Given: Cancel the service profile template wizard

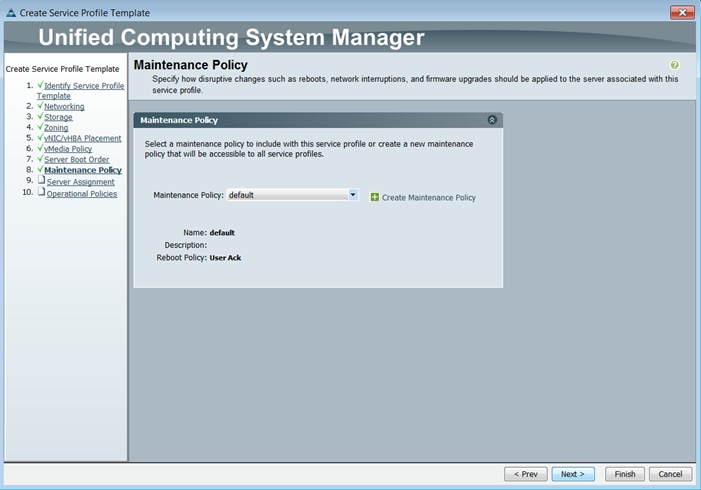Looking at the screenshot, I should pos(670,474).
